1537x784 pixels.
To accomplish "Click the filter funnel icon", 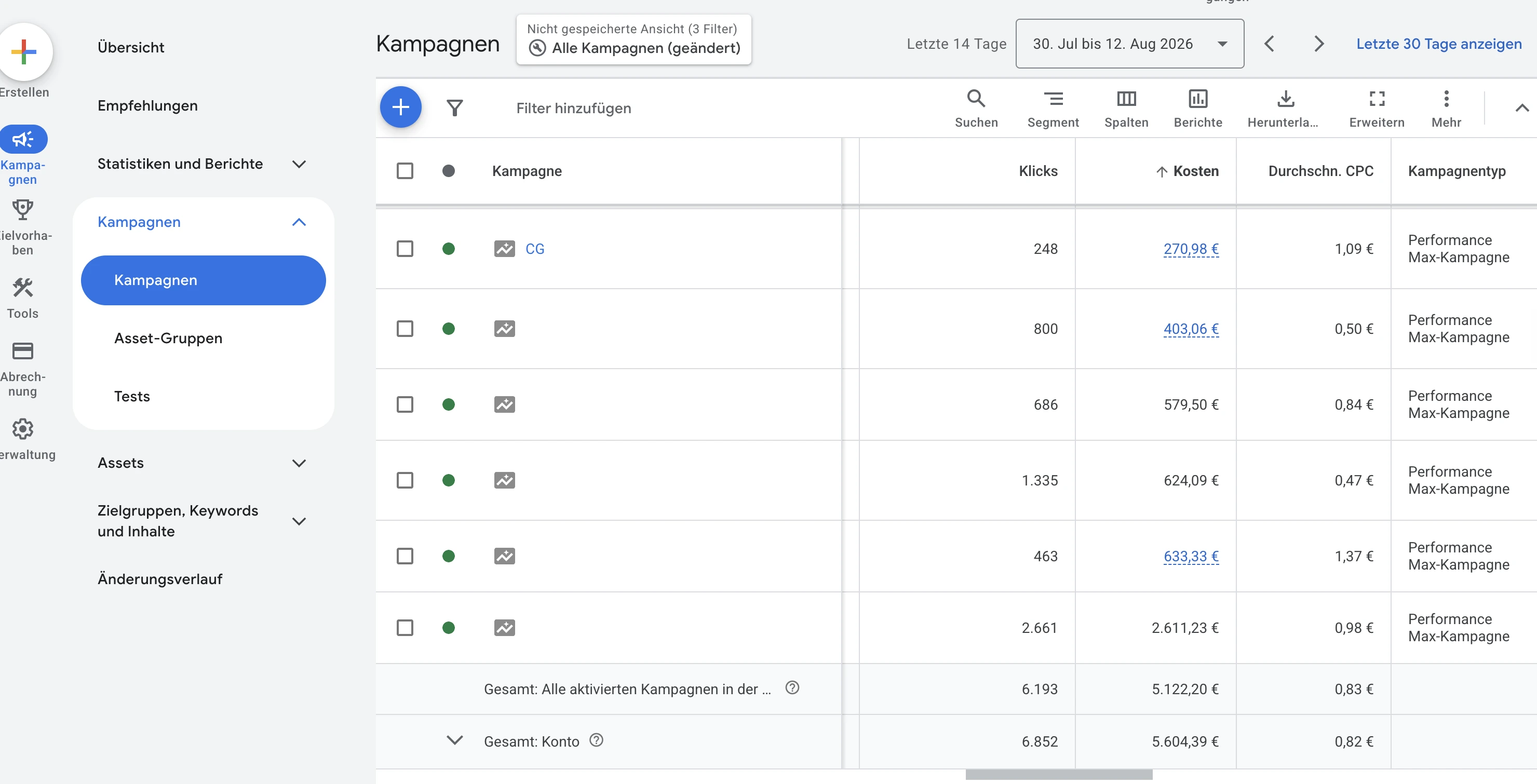I will pos(455,108).
